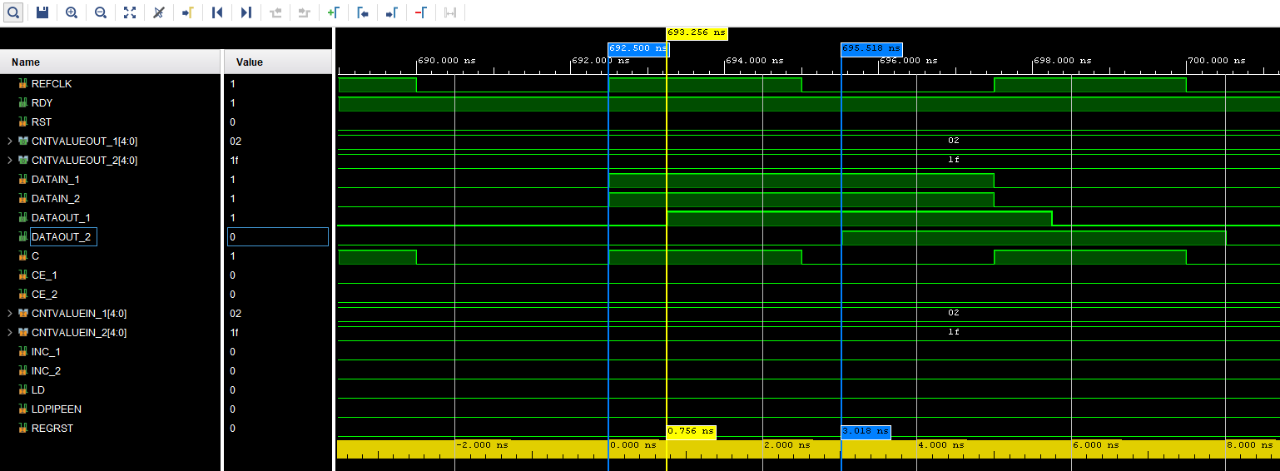Click the Next Marker icon

click(x=391, y=13)
